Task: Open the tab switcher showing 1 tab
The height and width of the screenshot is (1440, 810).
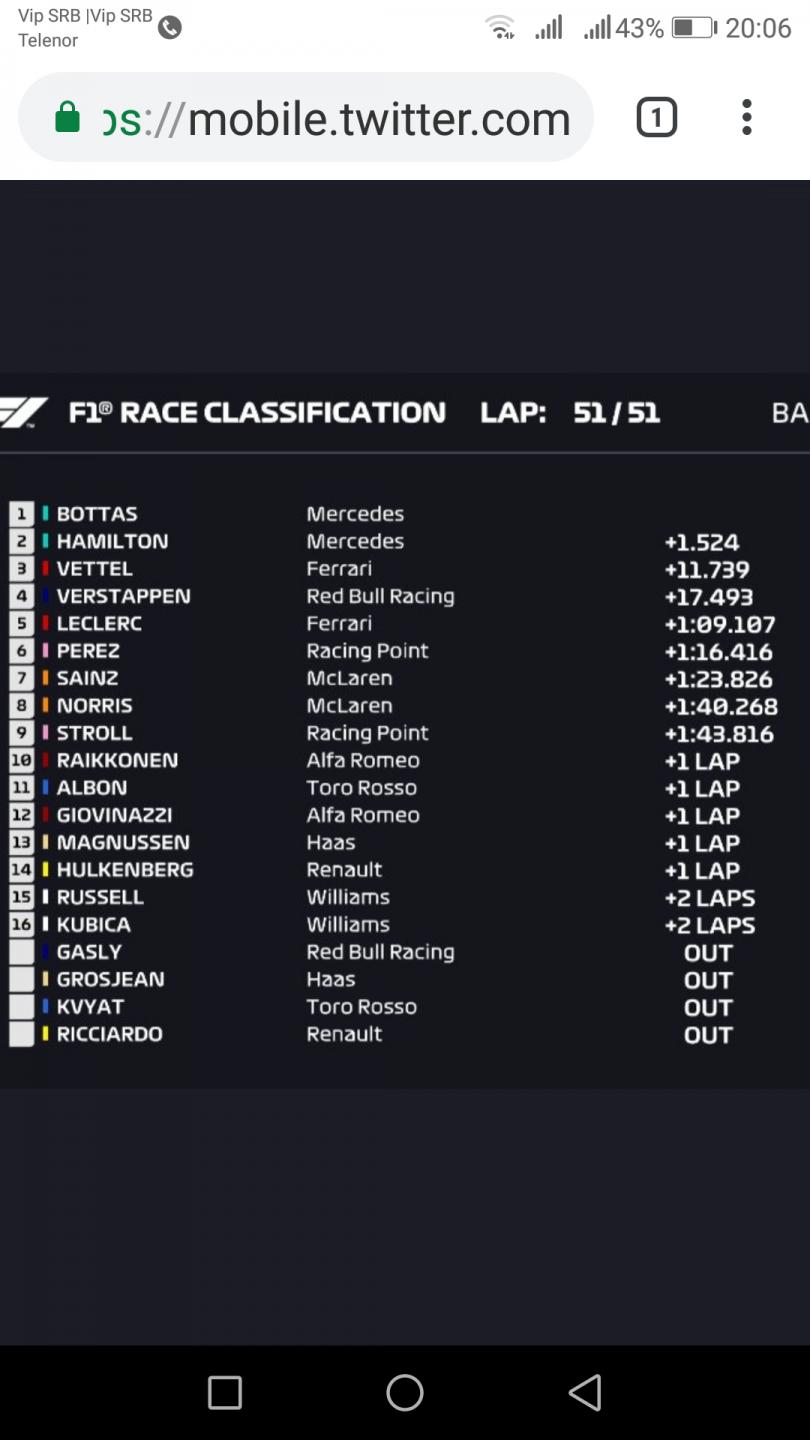Action: point(657,118)
